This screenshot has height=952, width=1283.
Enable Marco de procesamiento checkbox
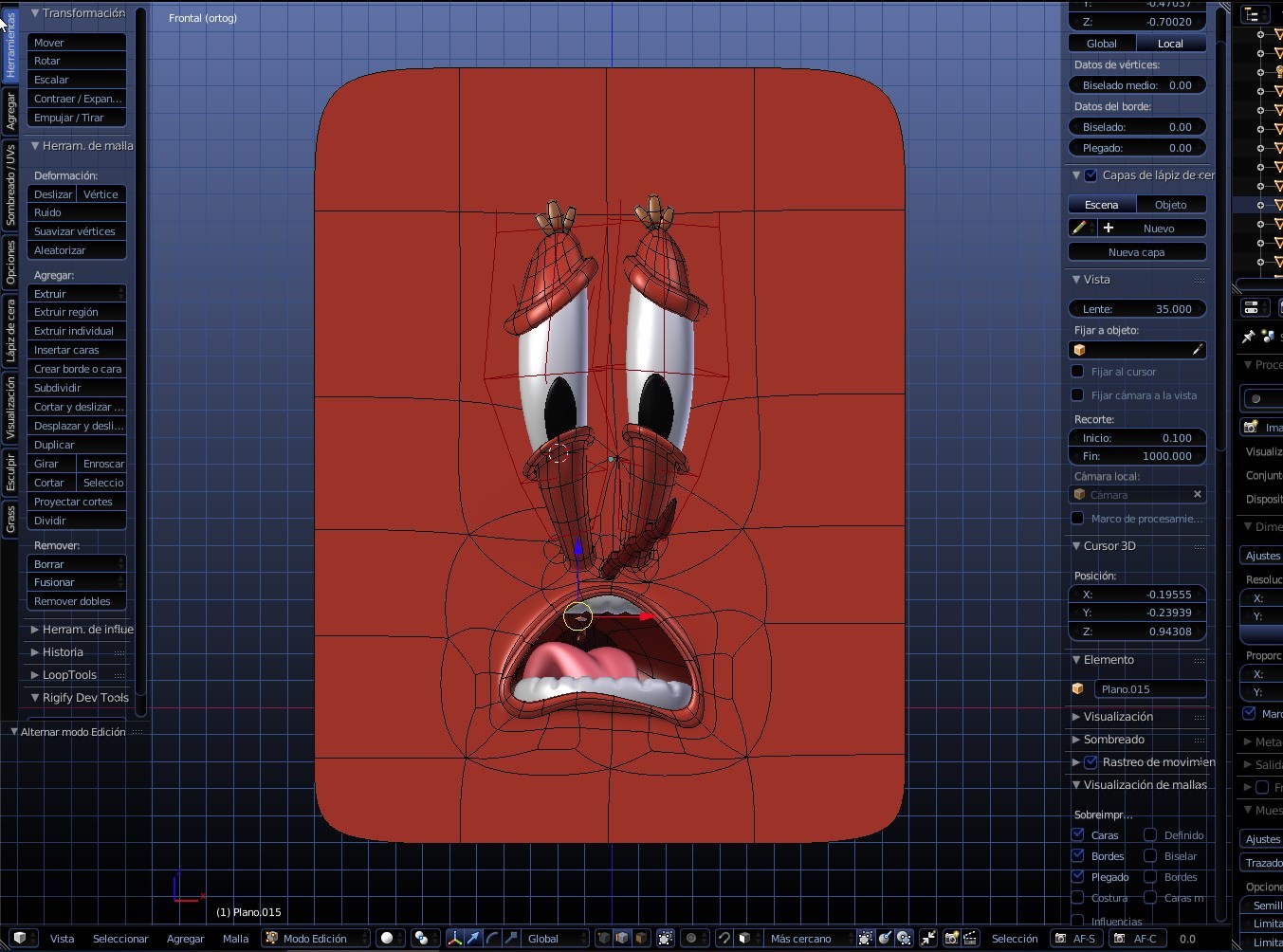(1077, 518)
